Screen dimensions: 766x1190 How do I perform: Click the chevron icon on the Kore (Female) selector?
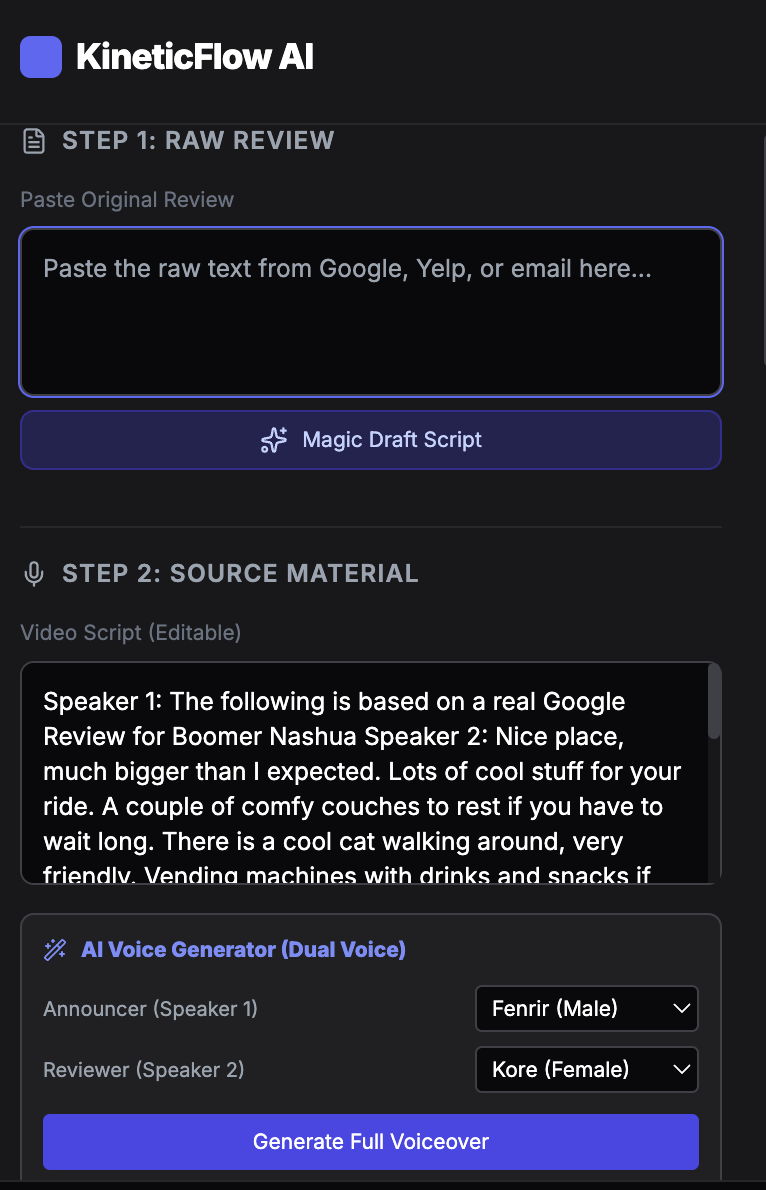680,1069
